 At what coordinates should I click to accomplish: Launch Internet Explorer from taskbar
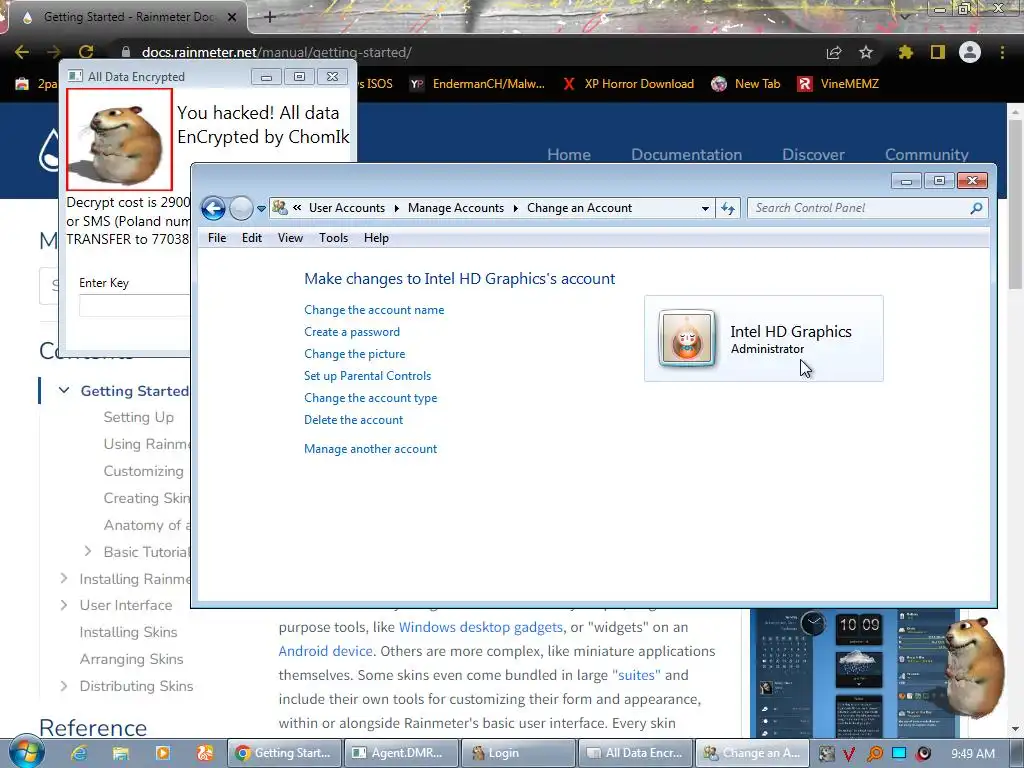coord(79,753)
